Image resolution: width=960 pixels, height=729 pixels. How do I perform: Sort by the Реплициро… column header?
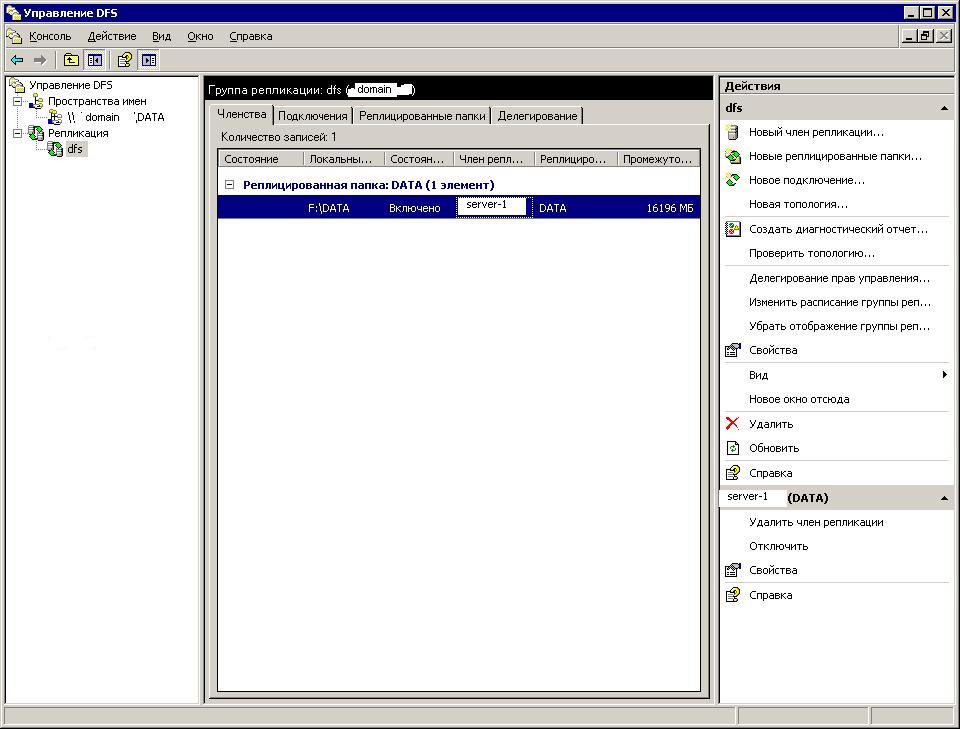576,159
